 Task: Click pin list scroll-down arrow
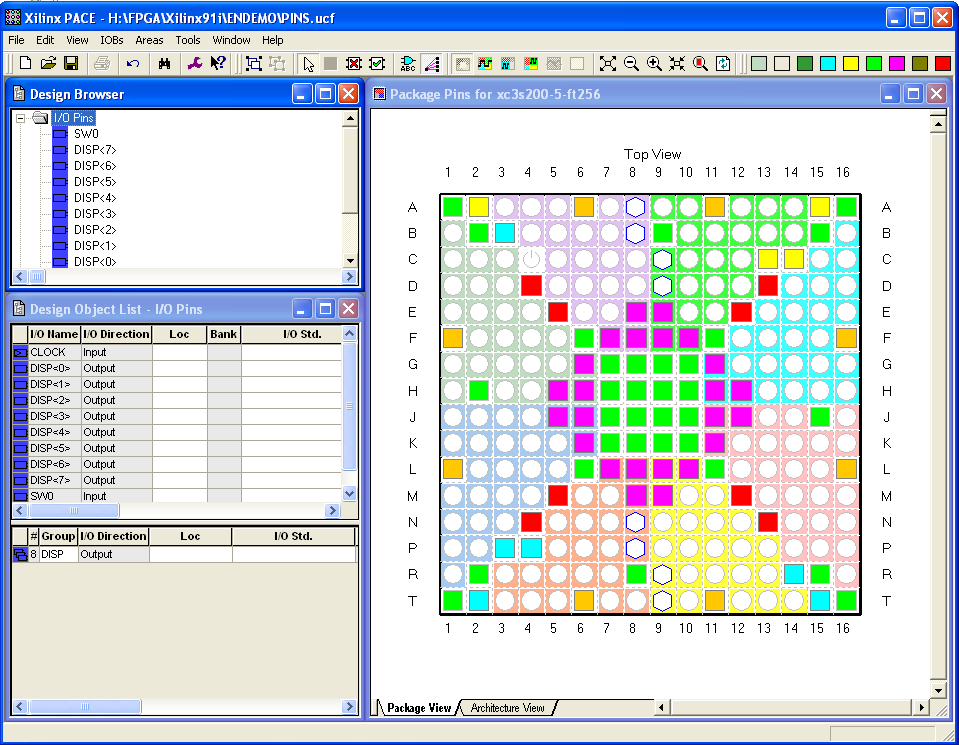coord(349,493)
